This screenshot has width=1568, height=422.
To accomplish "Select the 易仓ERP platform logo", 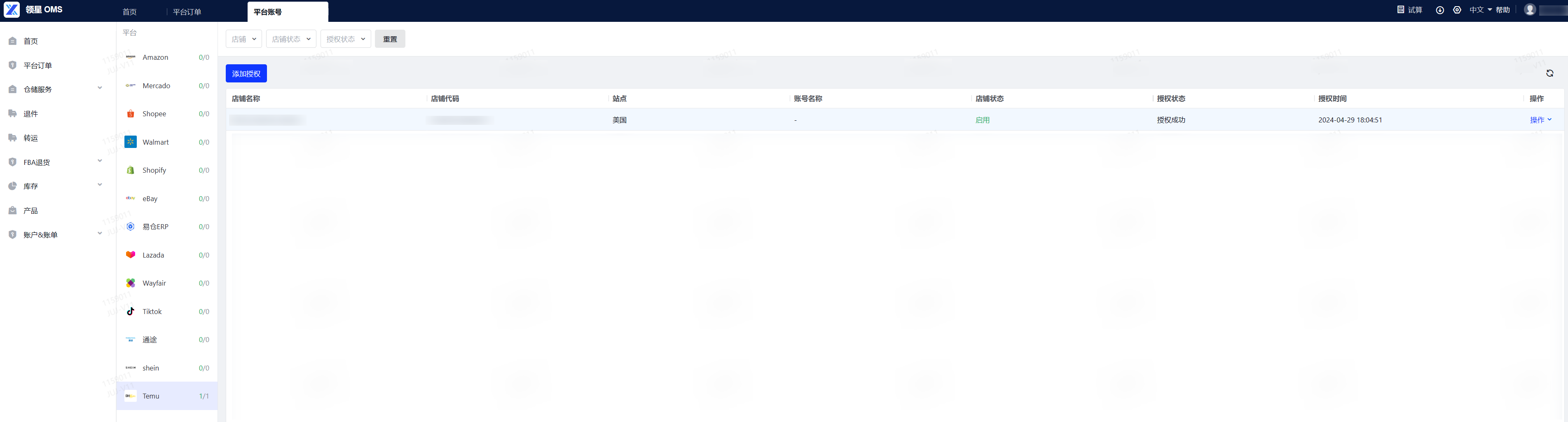I will point(130,227).
